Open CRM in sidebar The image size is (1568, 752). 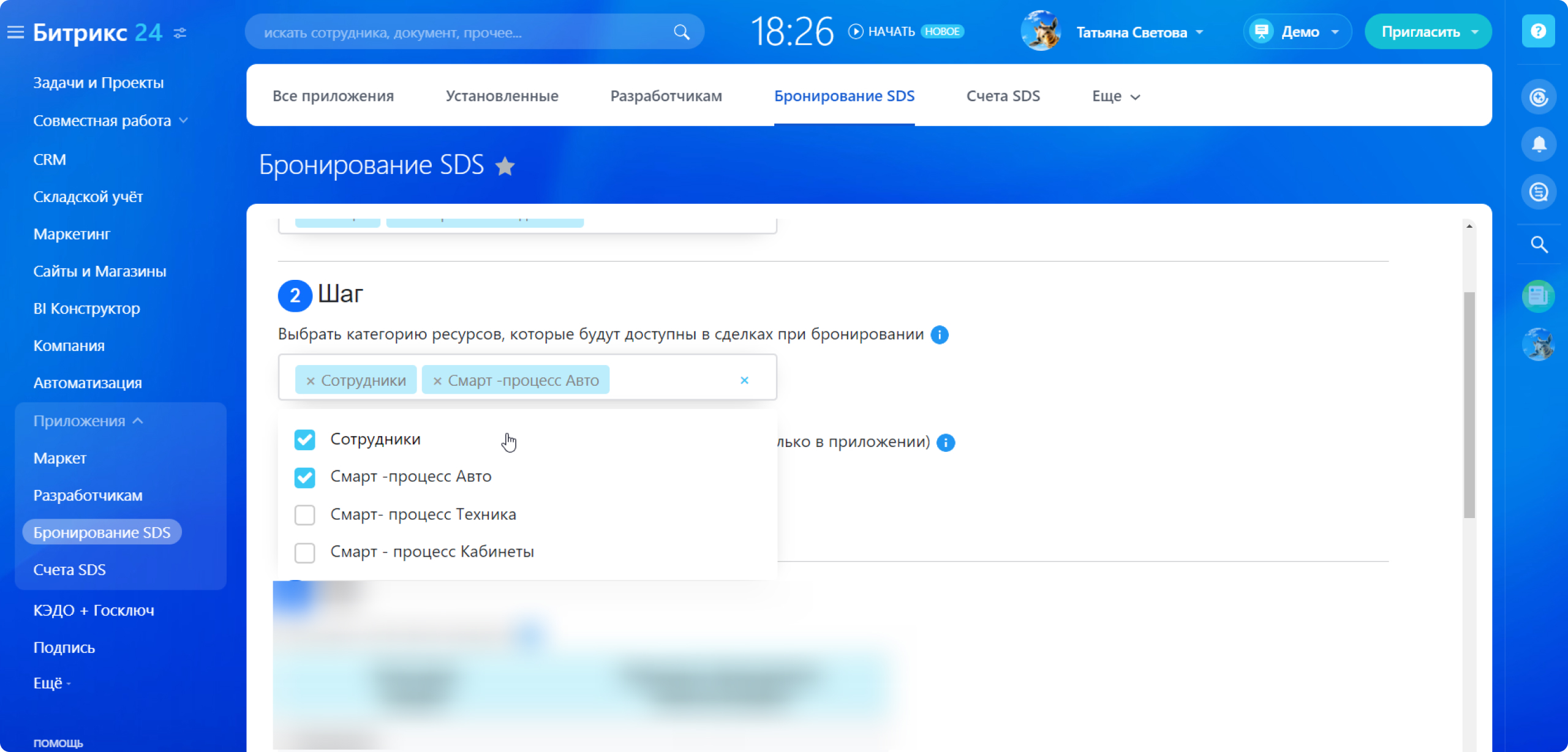coord(50,159)
